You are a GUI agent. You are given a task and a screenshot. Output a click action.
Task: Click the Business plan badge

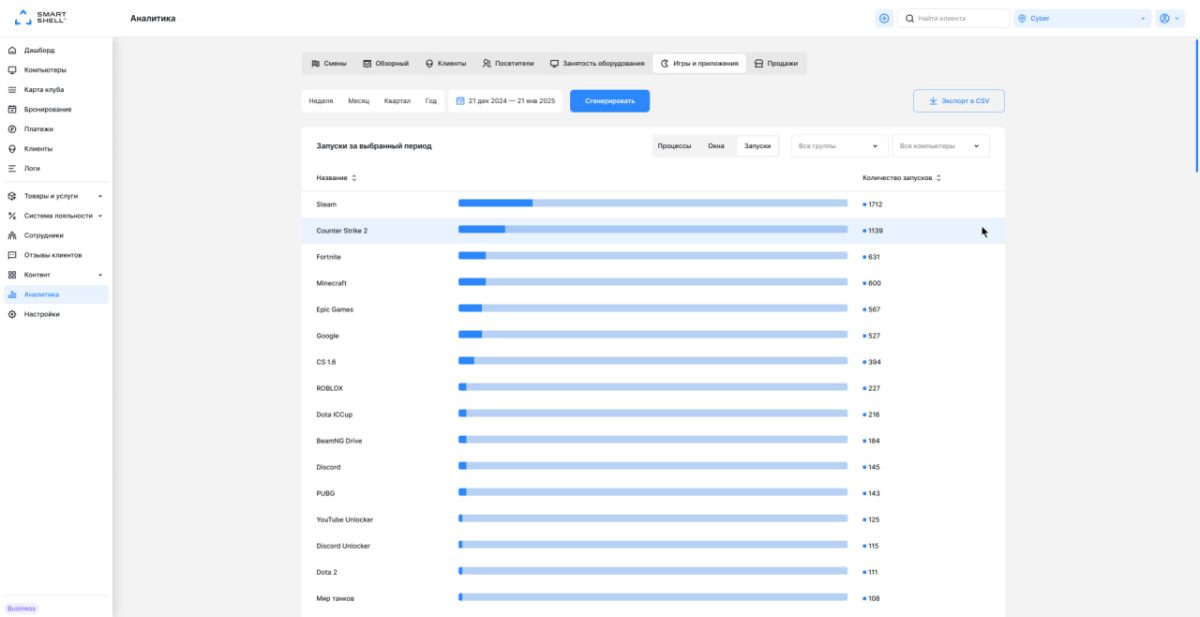[21, 608]
